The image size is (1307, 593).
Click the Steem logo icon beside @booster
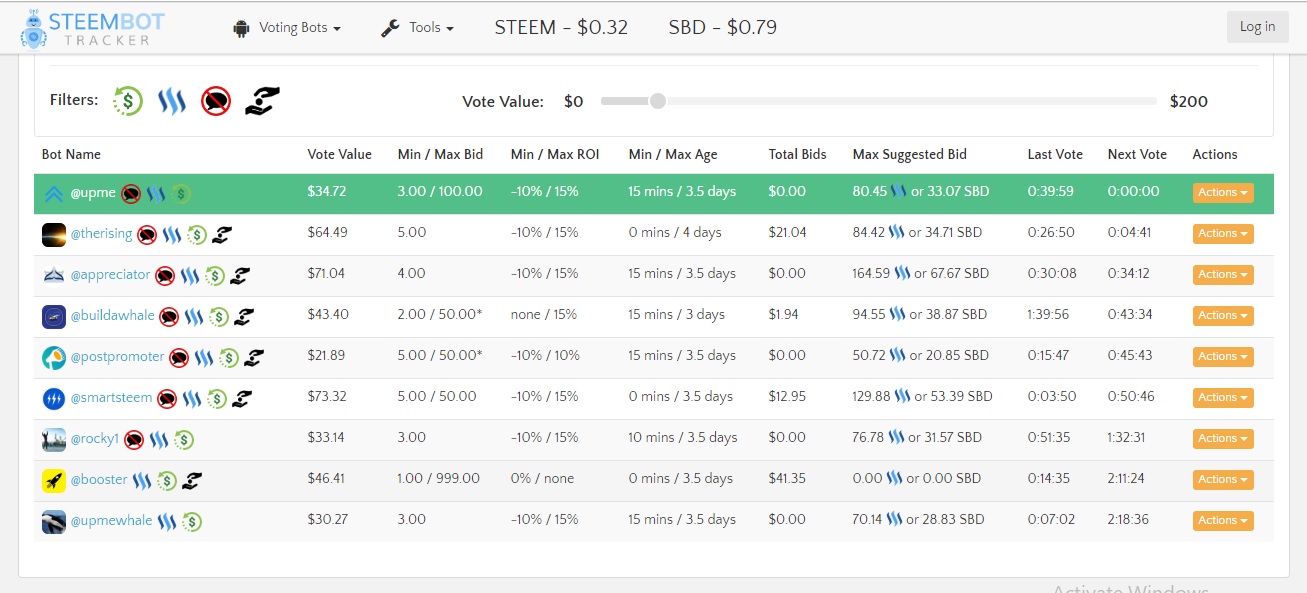(142, 480)
